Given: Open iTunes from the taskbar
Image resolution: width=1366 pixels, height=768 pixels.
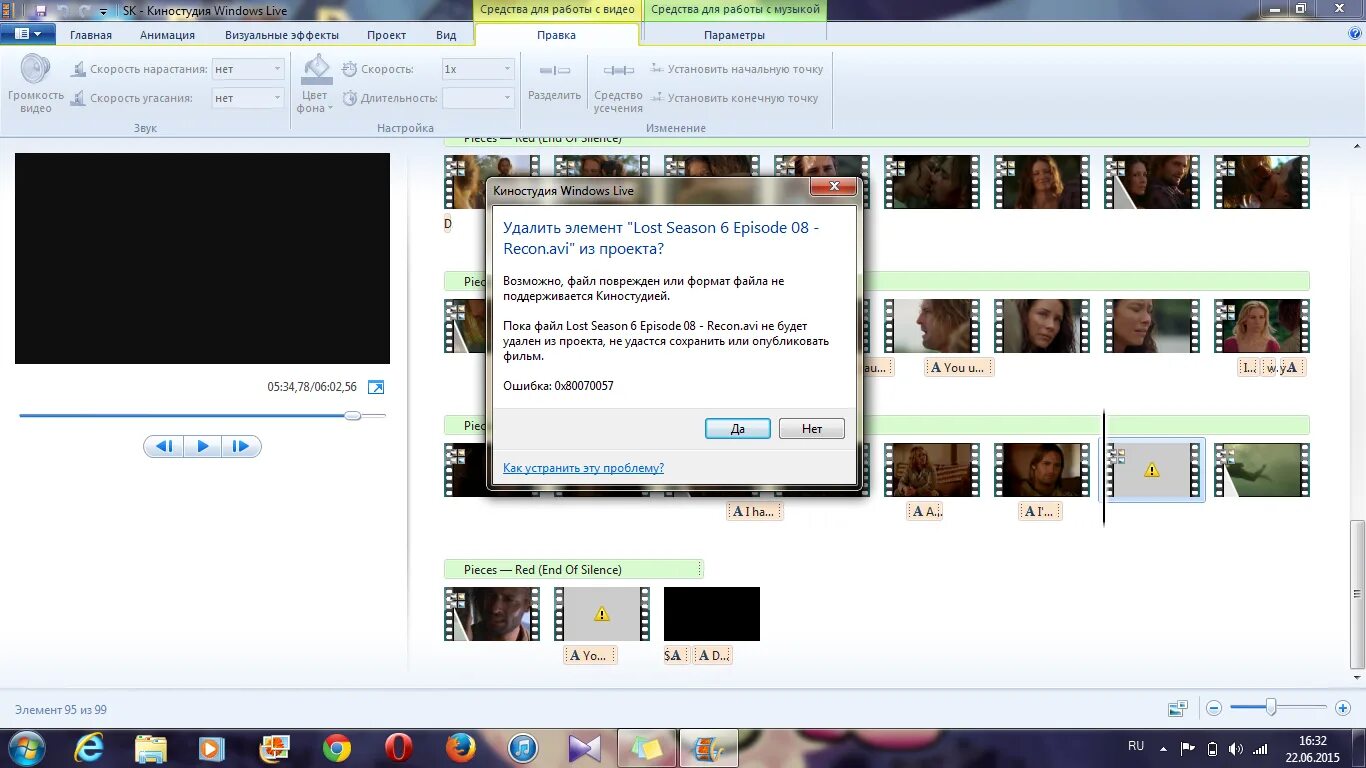Looking at the screenshot, I should pos(523,748).
